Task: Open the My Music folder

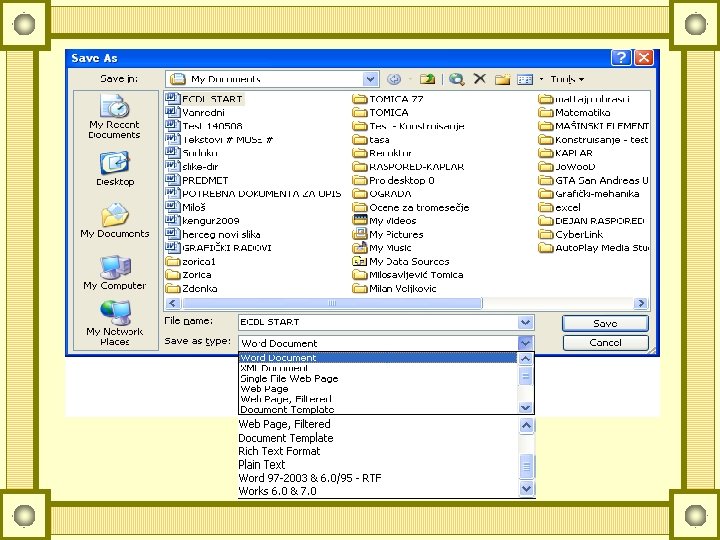Action: [382, 248]
